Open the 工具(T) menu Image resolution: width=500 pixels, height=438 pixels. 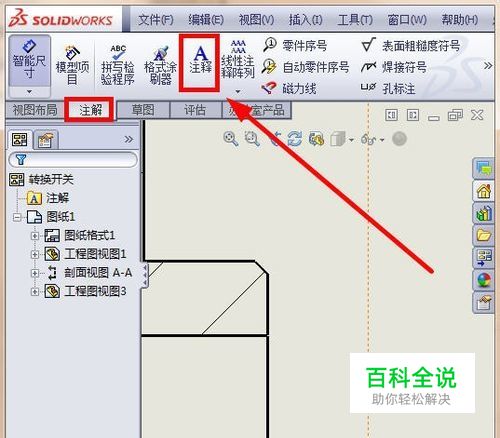click(355, 20)
